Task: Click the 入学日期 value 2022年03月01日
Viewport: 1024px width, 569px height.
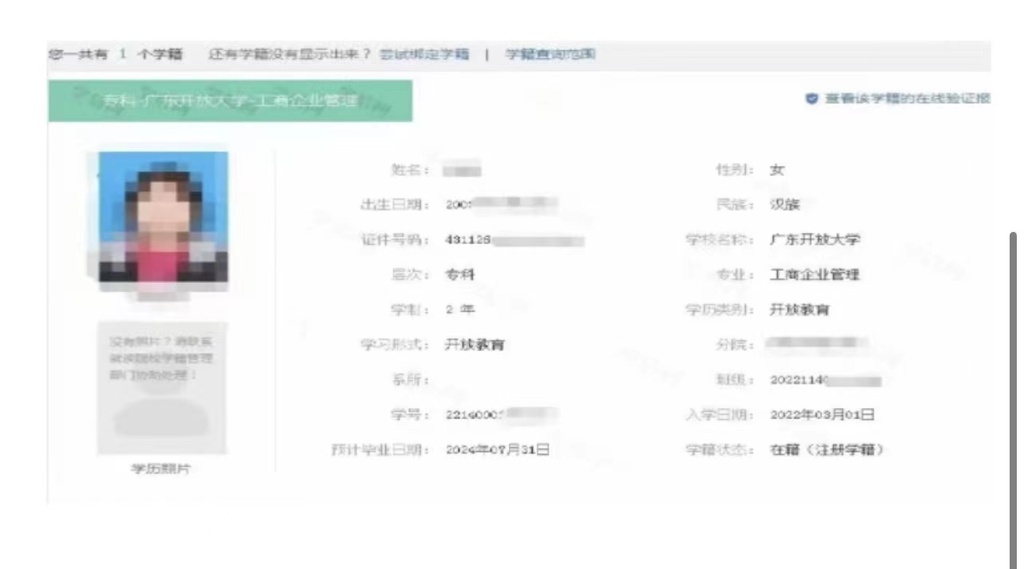Action: 822,415
